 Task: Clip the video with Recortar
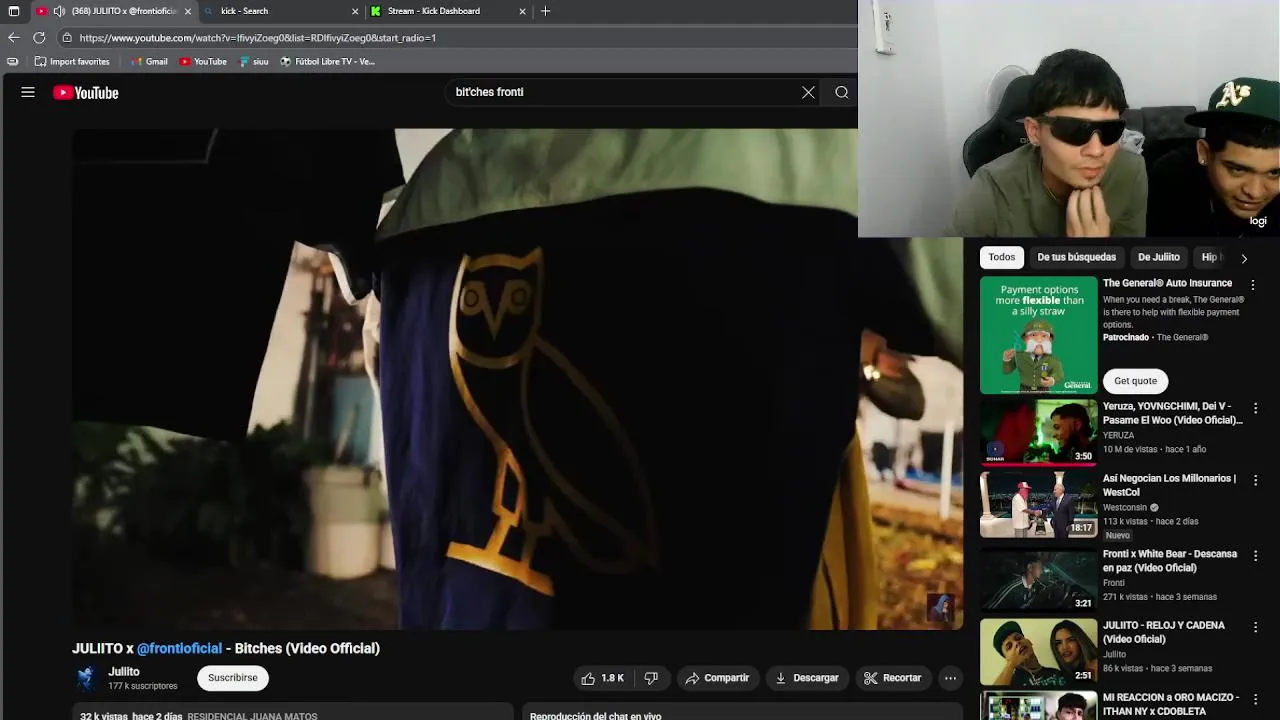click(x=892, y=678)
